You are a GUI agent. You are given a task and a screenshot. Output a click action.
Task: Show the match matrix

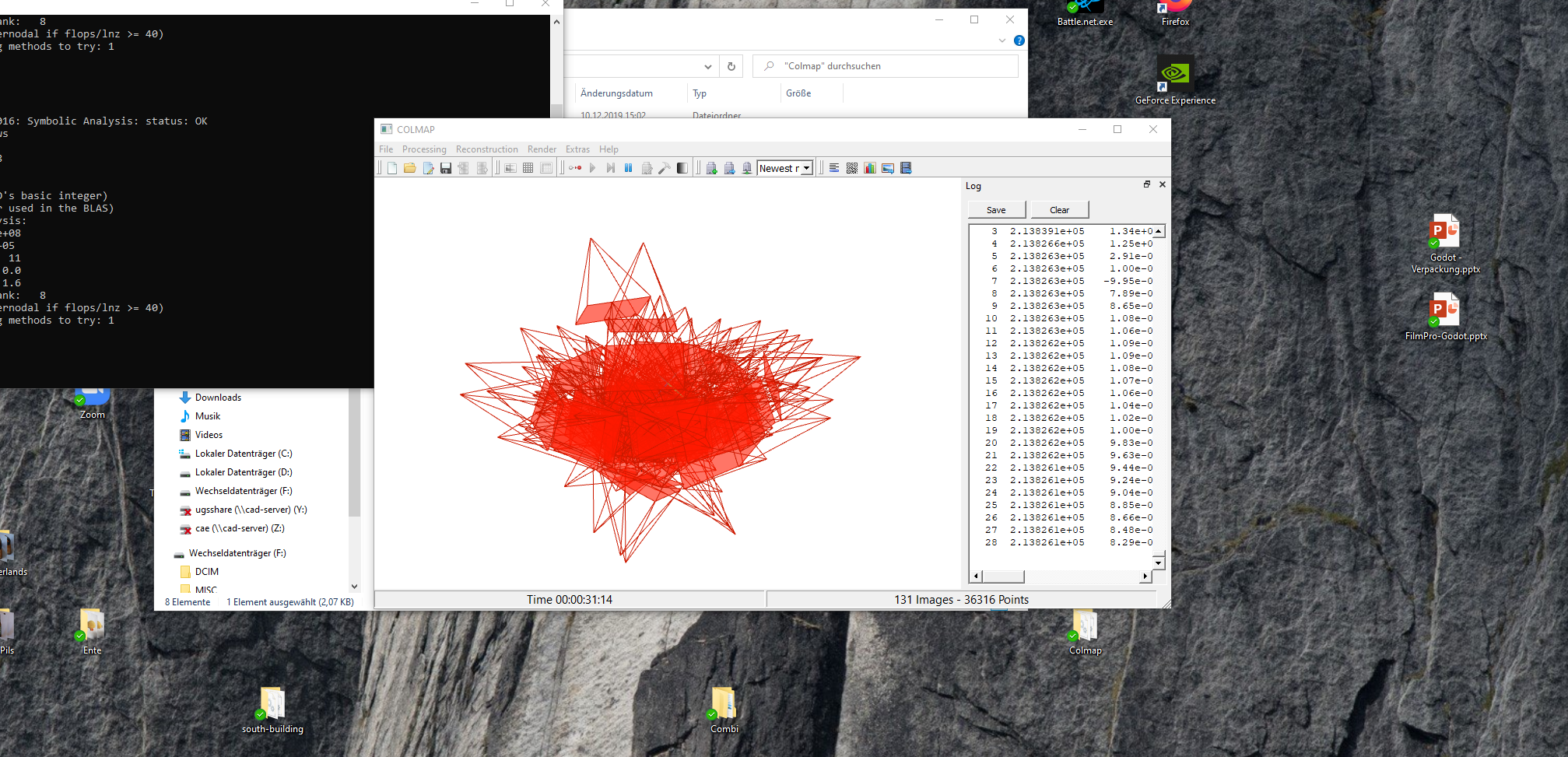[x=852, y=168]
